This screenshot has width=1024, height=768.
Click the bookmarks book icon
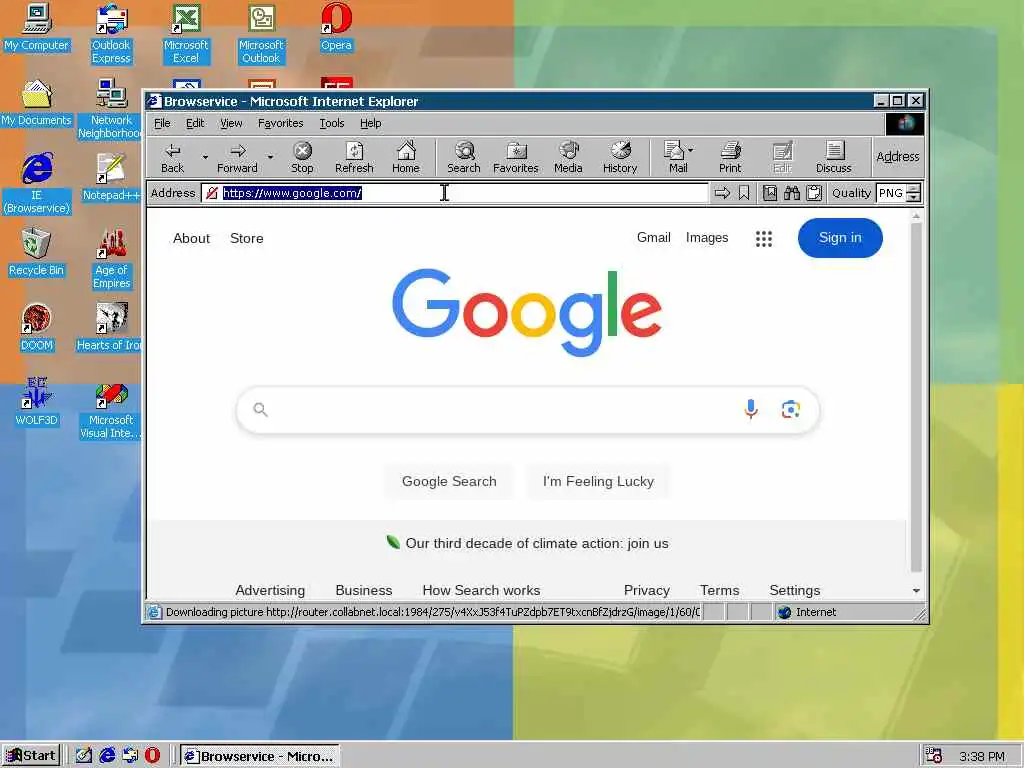pos(770,193)
